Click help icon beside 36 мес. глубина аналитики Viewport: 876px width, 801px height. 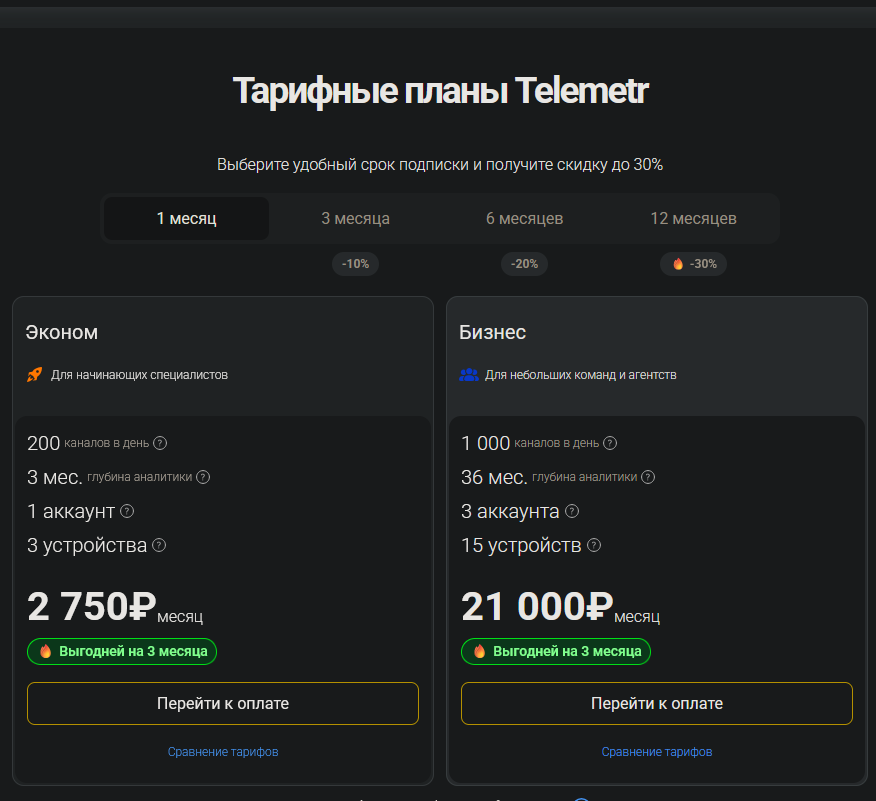tap(648, 477)
